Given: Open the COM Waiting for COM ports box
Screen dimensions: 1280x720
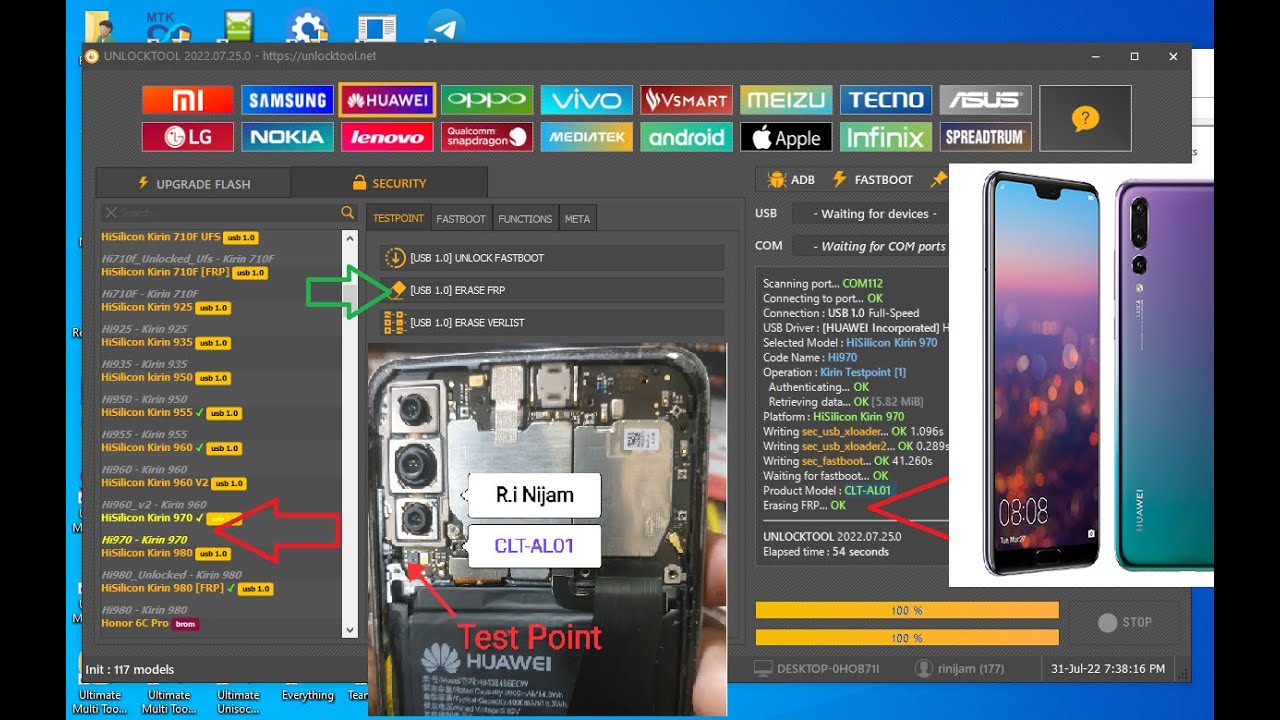Looking at the screenshot, I should click(x=870, y=246).
